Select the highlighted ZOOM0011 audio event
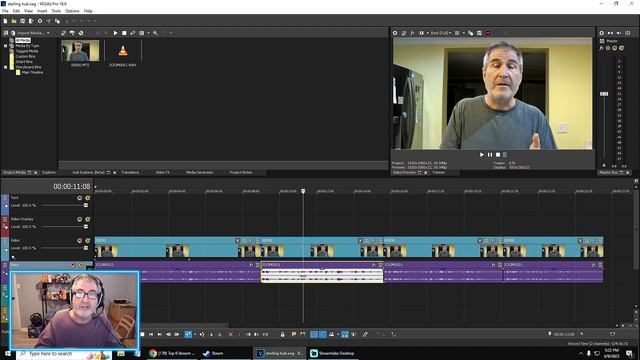Image resolution: width=640 pixels, height=360 pixels. [322, 272]
